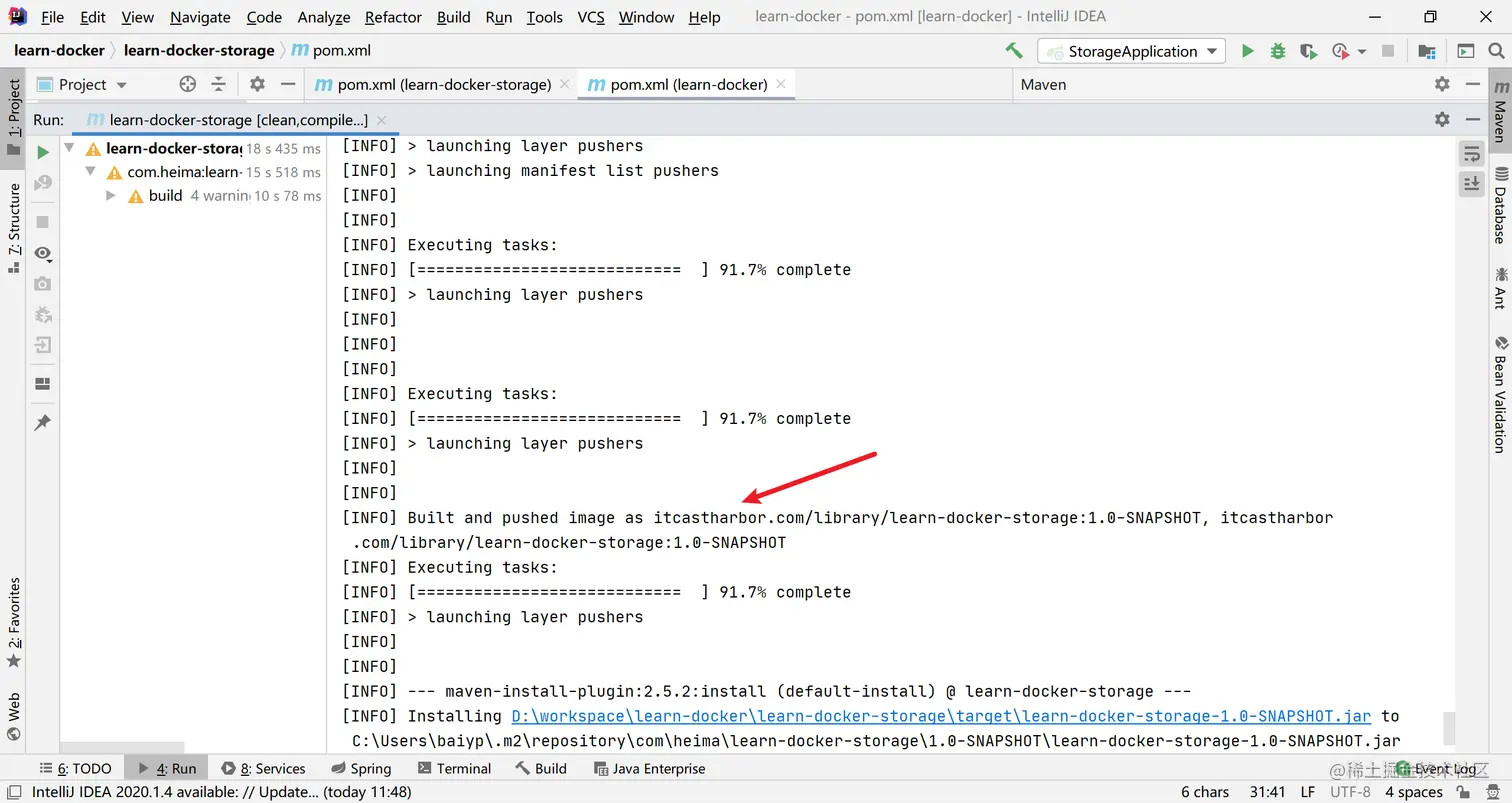Run the StorageApplication configuration
This screenshot has width=1512, height=803.
tap(1248, 51)
